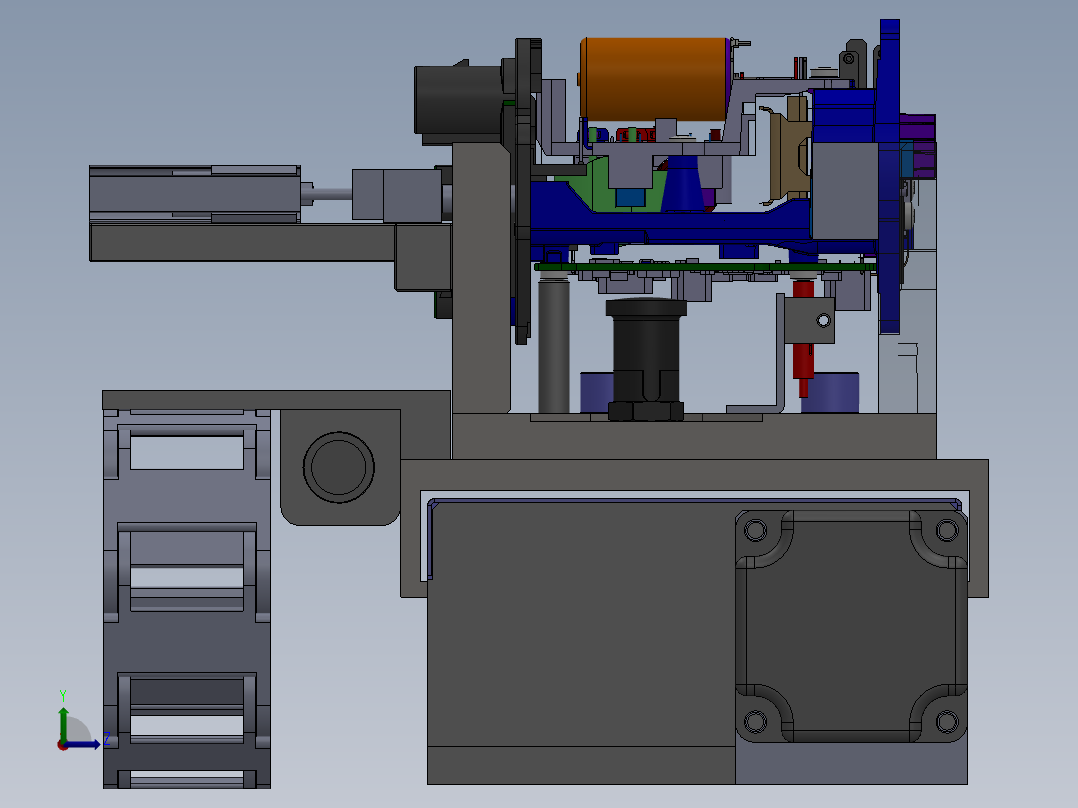
Task: Click the bottom-left bolt hole of motor plate
Action: pyautogui.click(x=756, y=721)
